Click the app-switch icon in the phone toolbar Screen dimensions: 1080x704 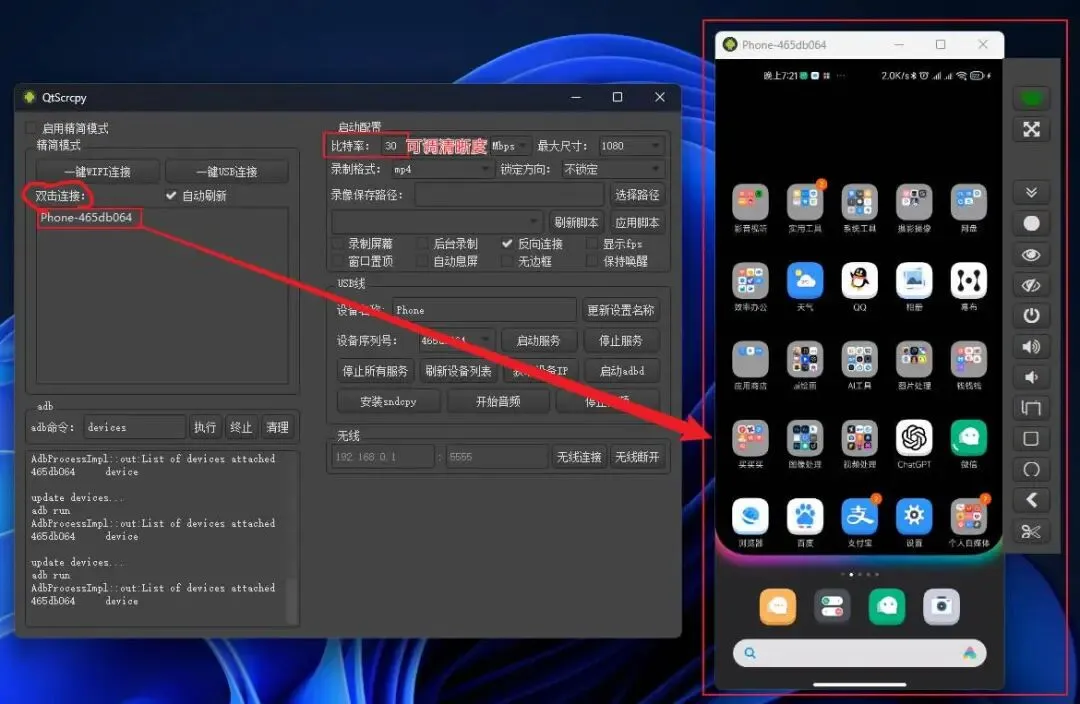click(x=1031, y=408)
